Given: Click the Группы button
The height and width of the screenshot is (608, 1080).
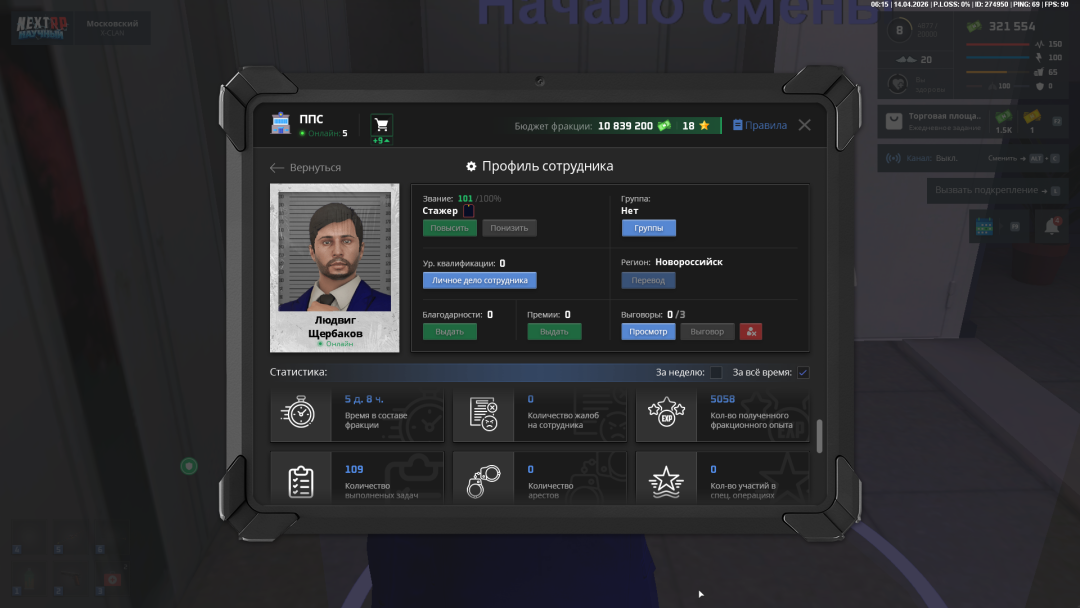Looking at the screenshot, I should click(648, 228).
